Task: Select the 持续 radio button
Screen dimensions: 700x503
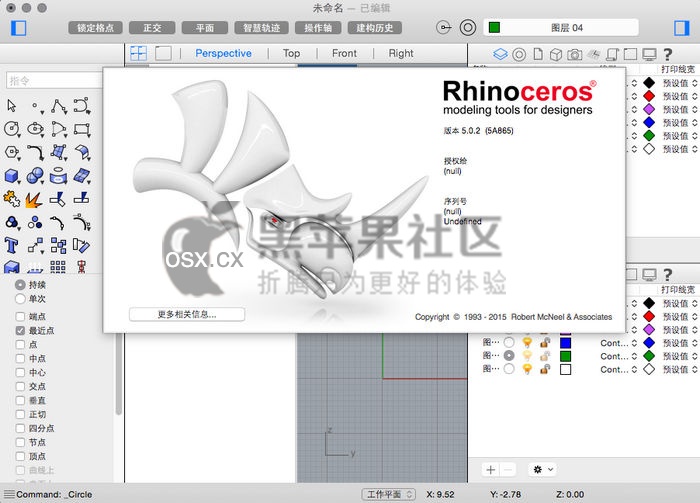Action: pyautogui.click(x=20, y=285)
